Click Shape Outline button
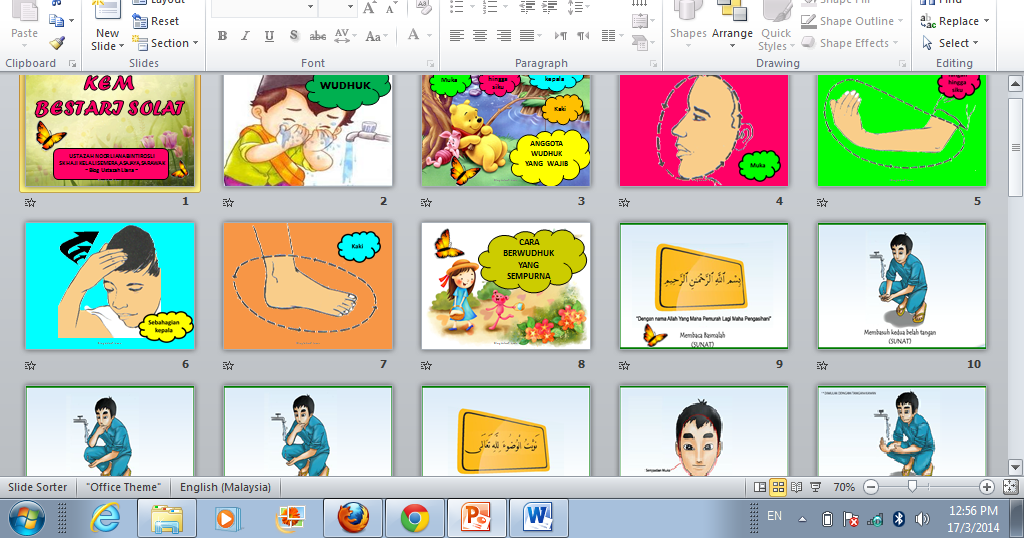Viewport: 1024px width, 538px height. tap(852, 21)
